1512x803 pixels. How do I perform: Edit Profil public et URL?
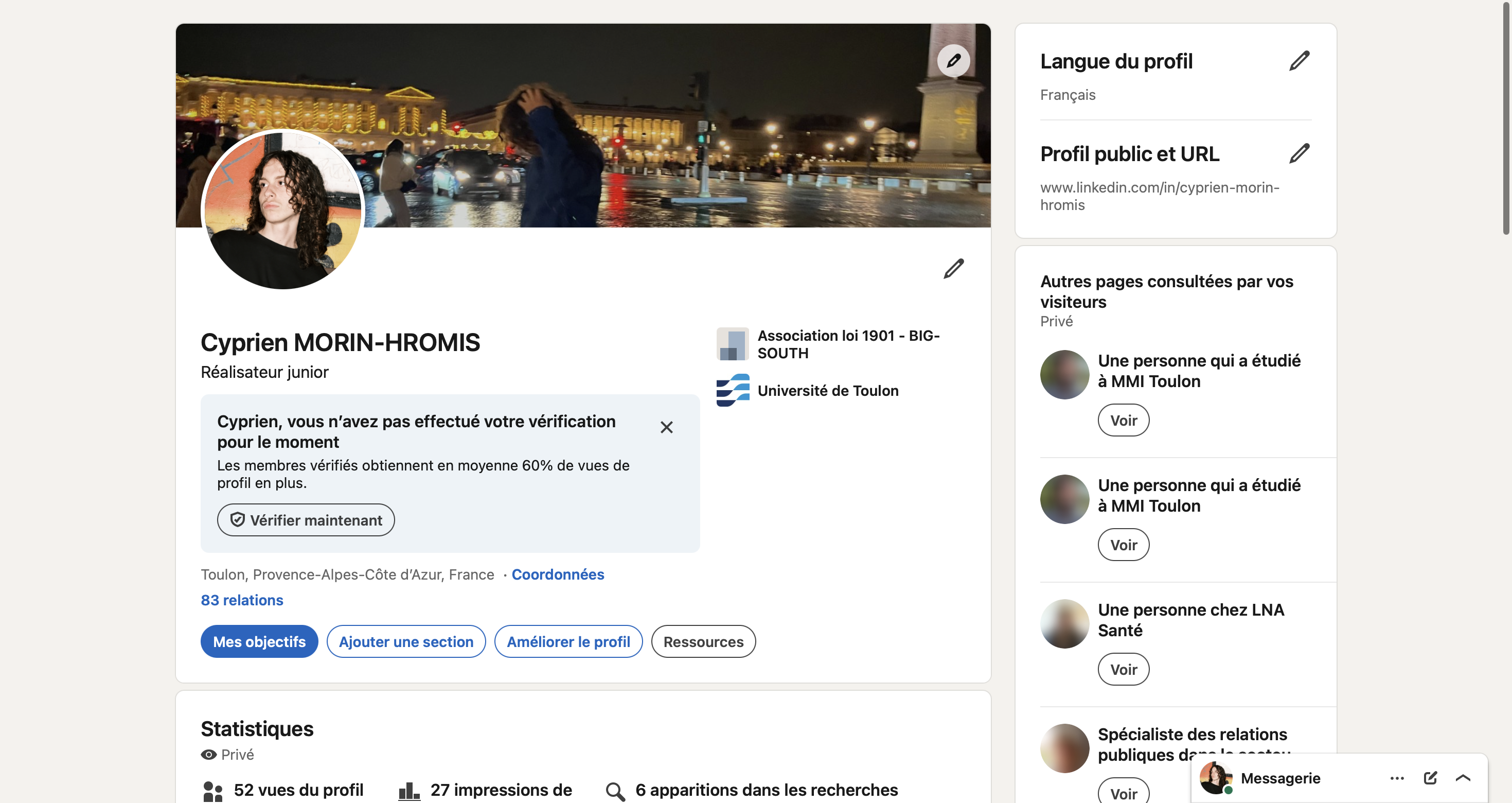pyautogui.click(x=1299, y=153)
